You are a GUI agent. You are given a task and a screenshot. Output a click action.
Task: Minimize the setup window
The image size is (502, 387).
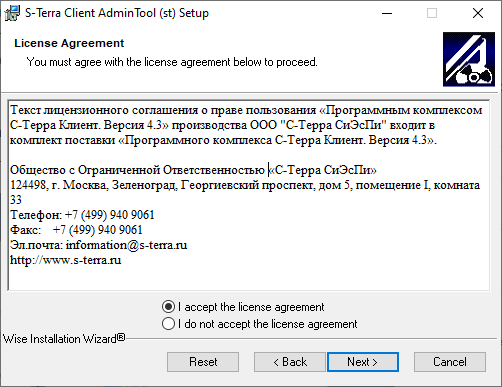[x=387, y=13]
